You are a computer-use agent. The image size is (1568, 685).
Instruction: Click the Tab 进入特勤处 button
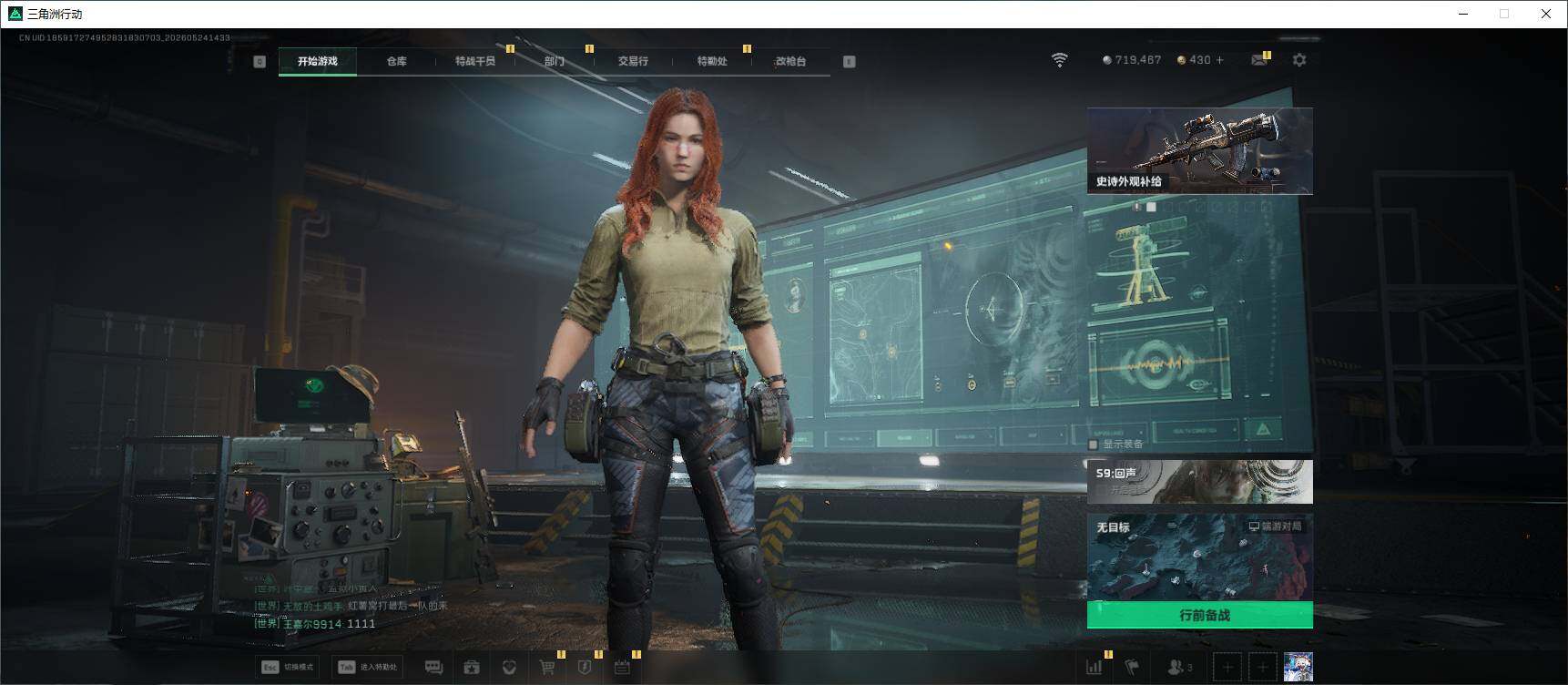pyautogui.click(x=368, y=667)
